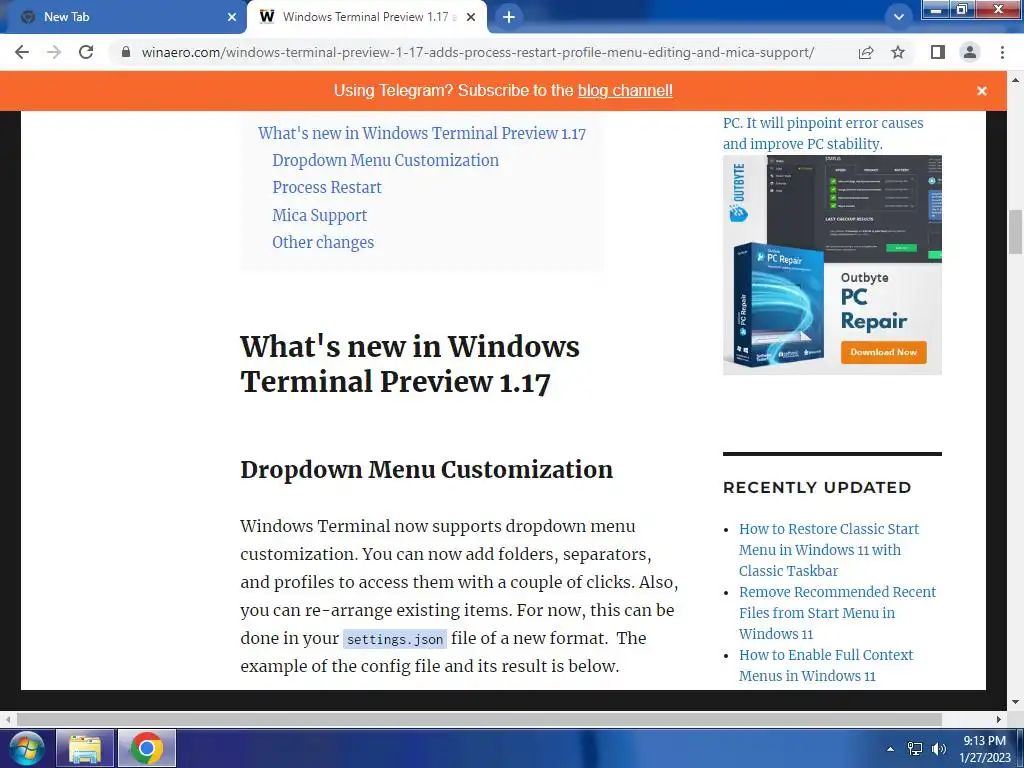Viewport: 1024px width, 768px height.
Task: Click horizontal scrollbar left arrow
Action: [8, 719]
